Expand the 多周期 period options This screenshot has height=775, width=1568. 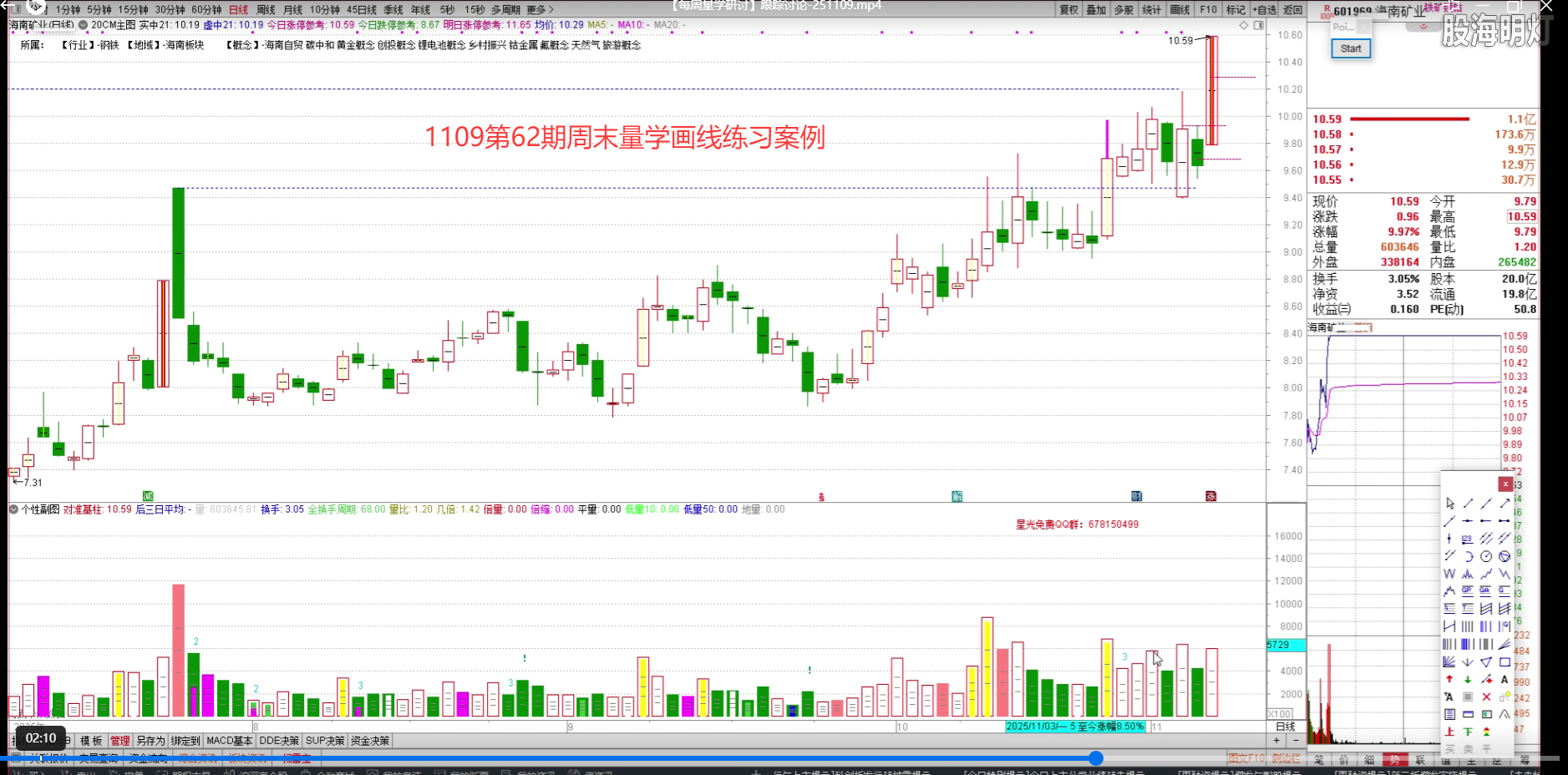point(504,9)
